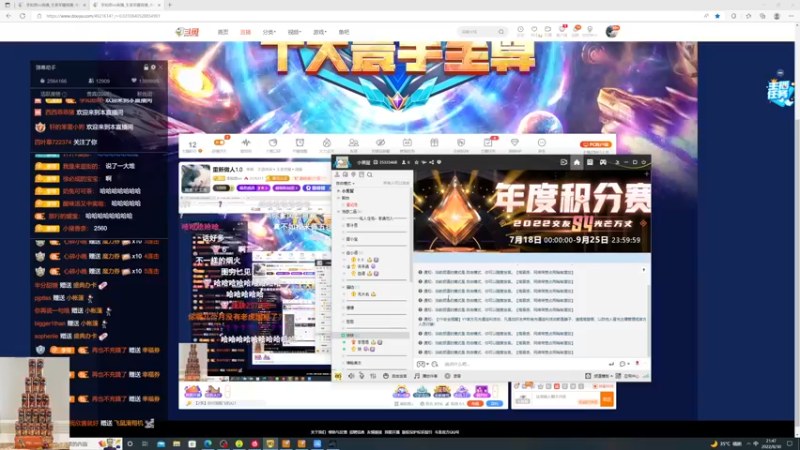Click the 年度积分赛 banner in YY window

[532, 211]
